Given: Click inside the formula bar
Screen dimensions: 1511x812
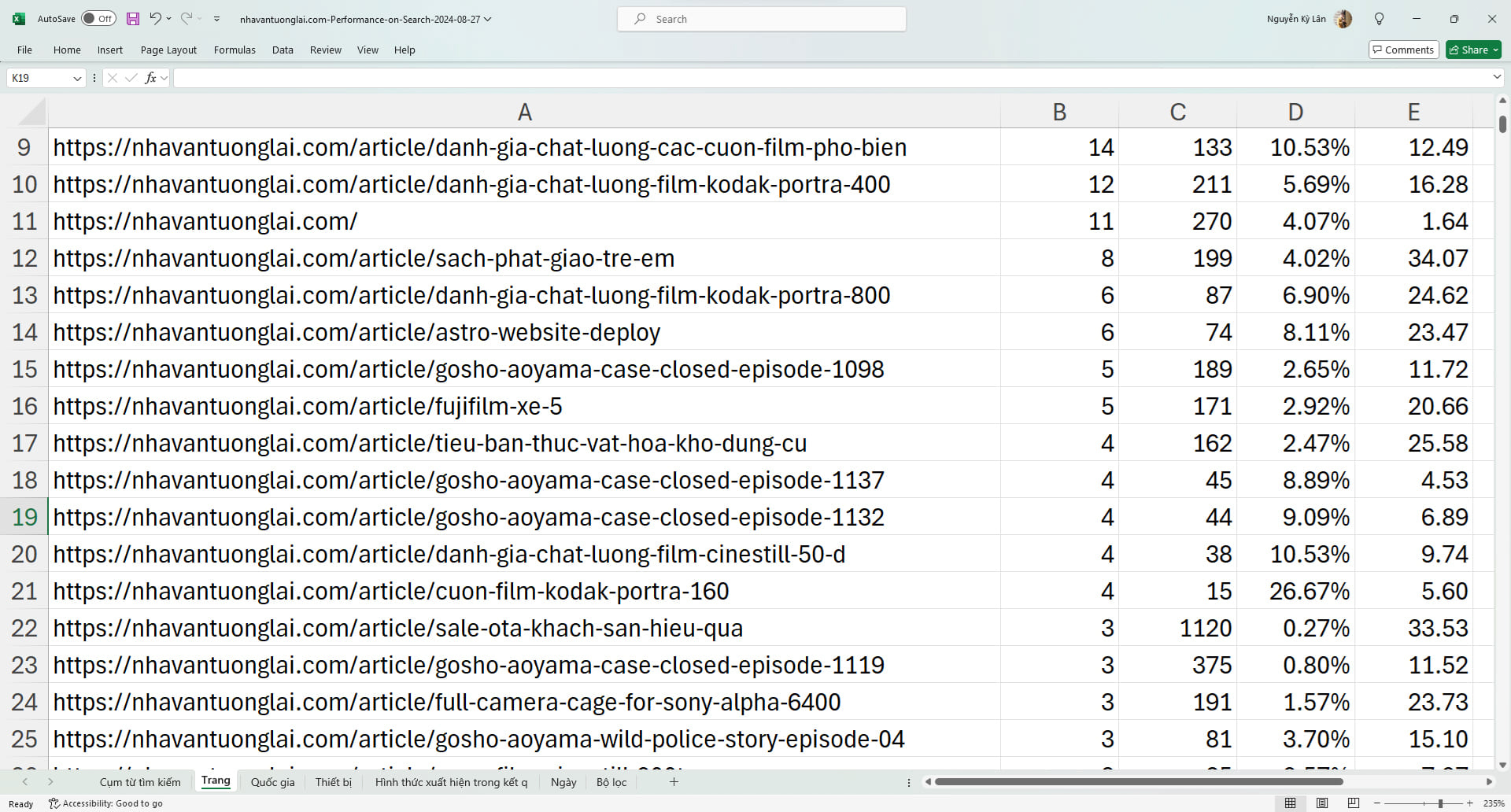Looking at the screenshot, I should click(x=831, y=78).
